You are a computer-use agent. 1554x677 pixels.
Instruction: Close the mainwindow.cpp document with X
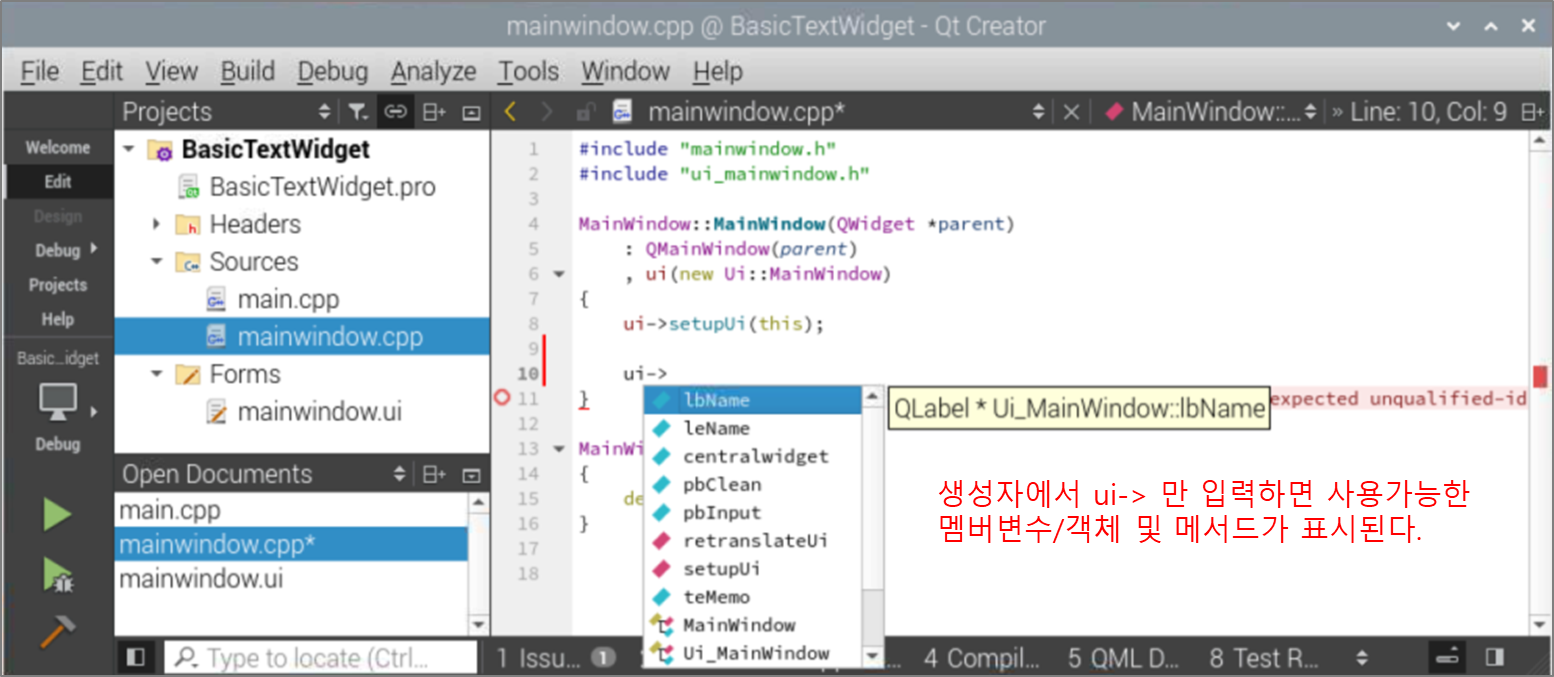tap(1071, 112)
